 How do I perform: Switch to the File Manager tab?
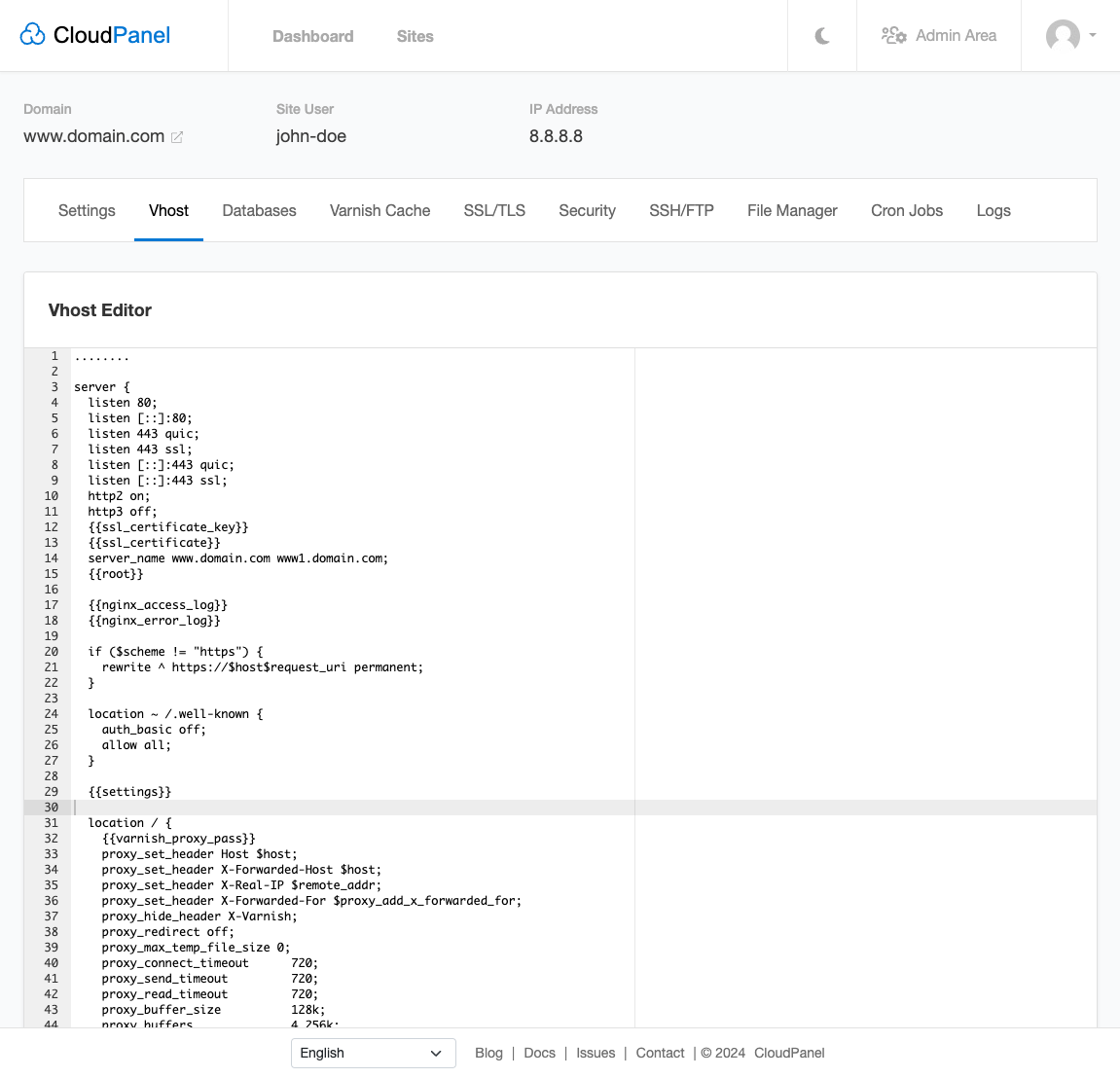[x=791, y=210]
